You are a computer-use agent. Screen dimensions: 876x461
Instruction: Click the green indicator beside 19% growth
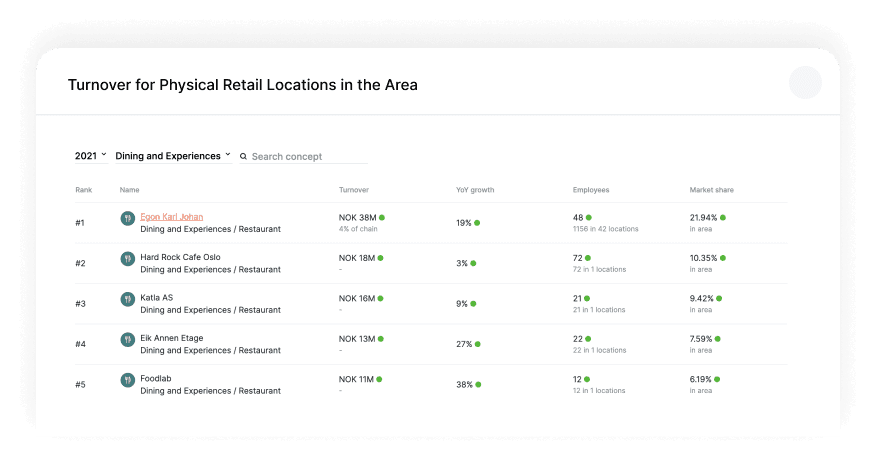pyautogui.click(x=477, y=223)
